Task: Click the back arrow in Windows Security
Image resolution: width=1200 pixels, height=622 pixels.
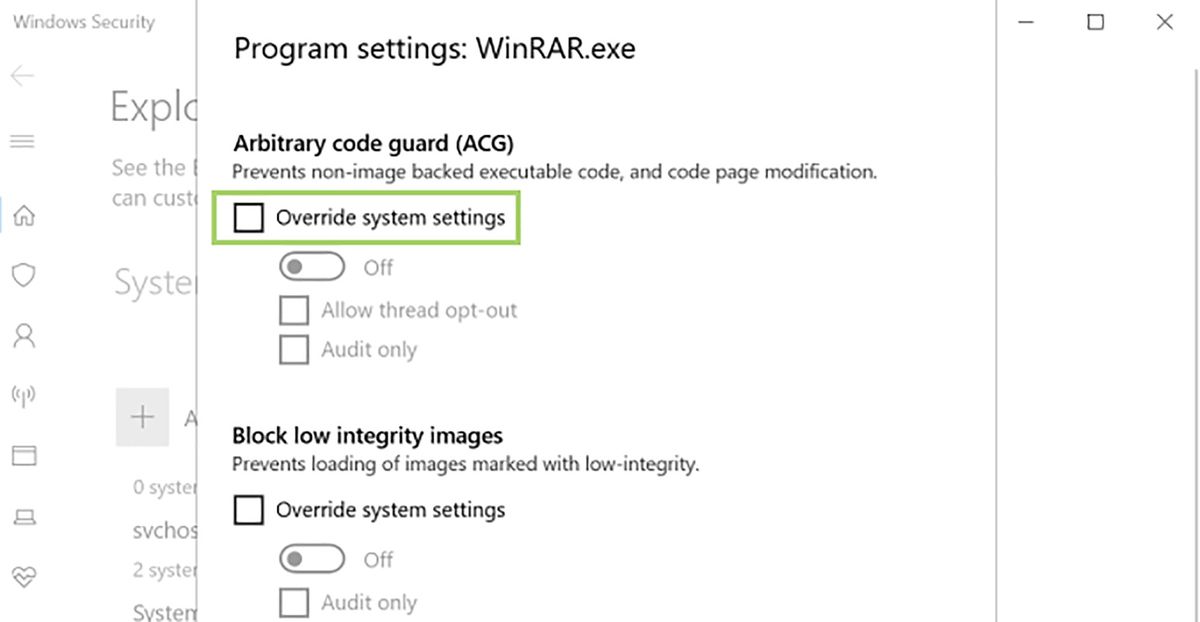Action: coord(22,75)
